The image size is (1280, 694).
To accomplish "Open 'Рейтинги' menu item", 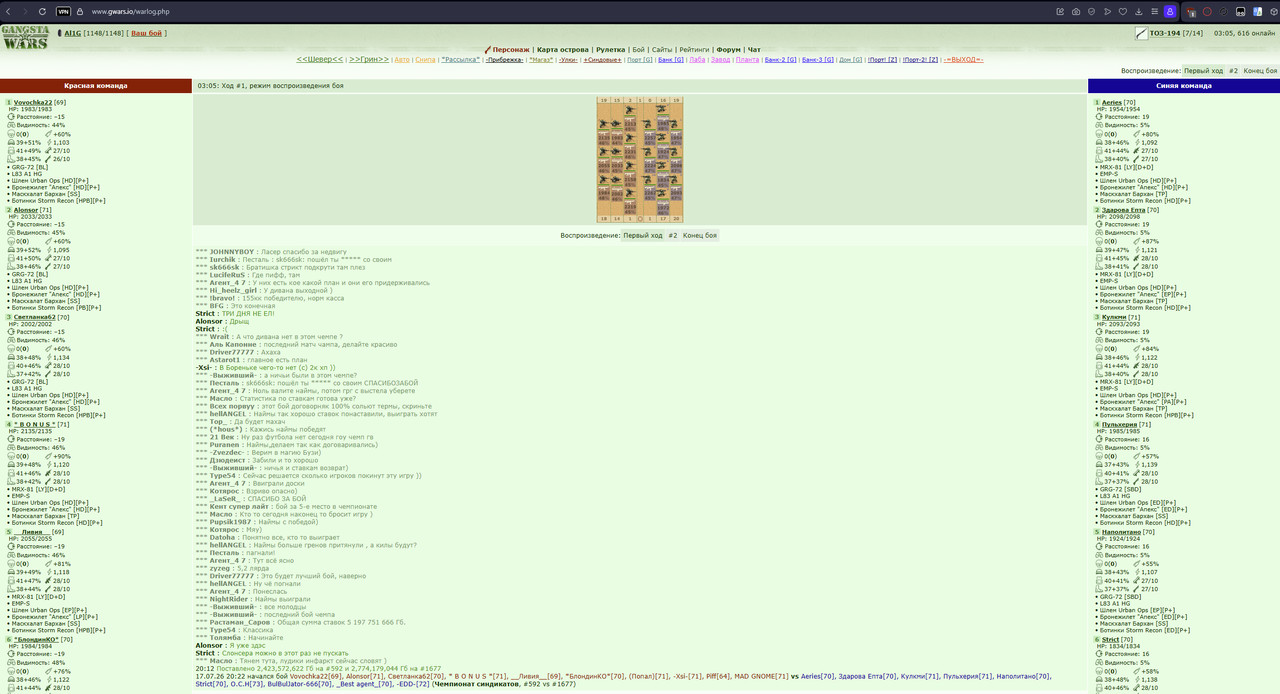I will click(694, 49).
